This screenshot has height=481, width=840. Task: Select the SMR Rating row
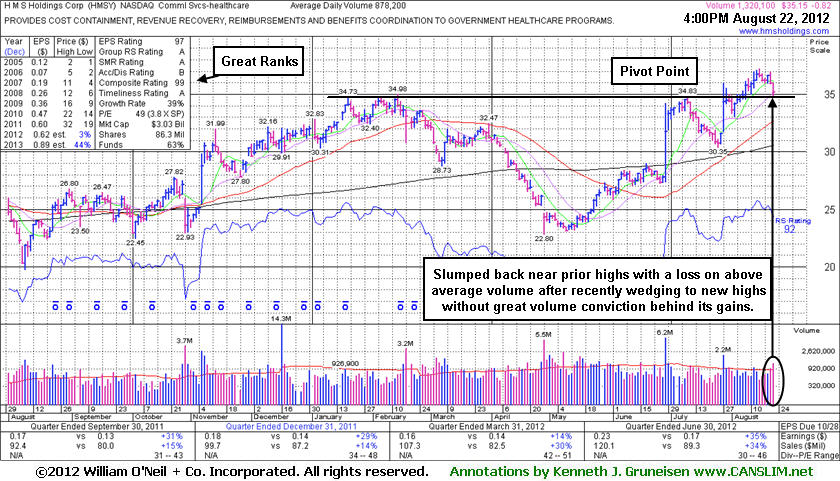coord(141,62)
